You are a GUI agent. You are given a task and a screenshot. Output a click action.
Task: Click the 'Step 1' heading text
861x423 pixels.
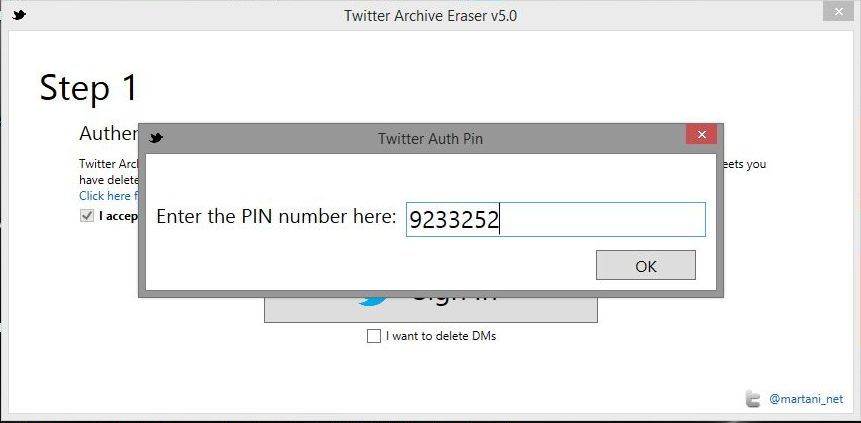[x=88, y=88]
